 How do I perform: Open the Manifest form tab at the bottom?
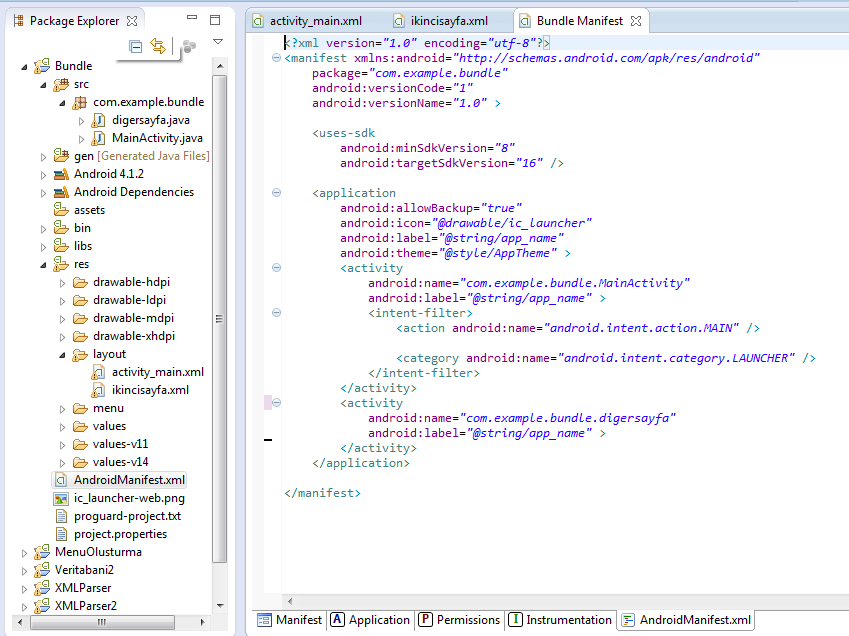coord(289,620)
